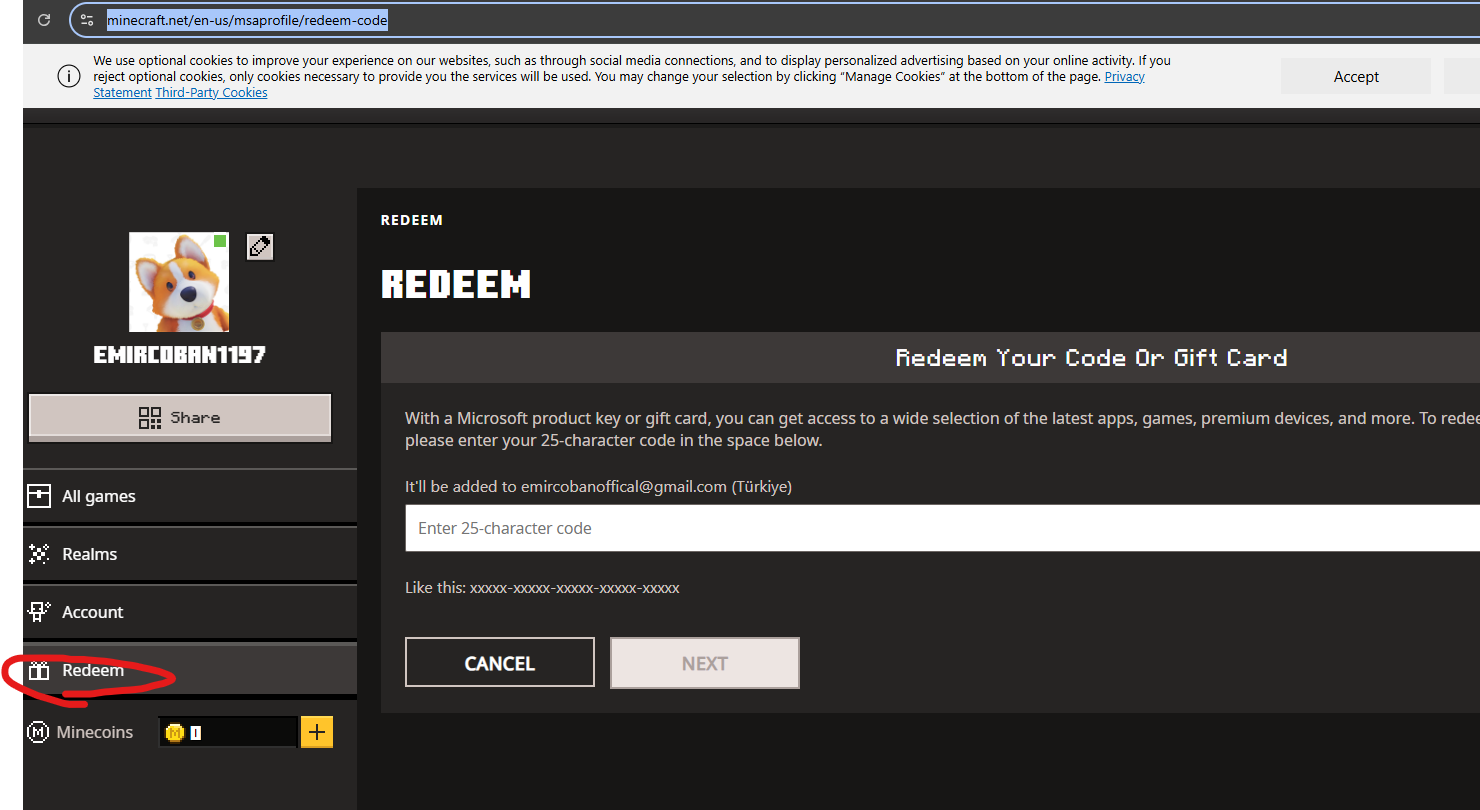
Task: Go to the Realms section
Action: (190, 554)
